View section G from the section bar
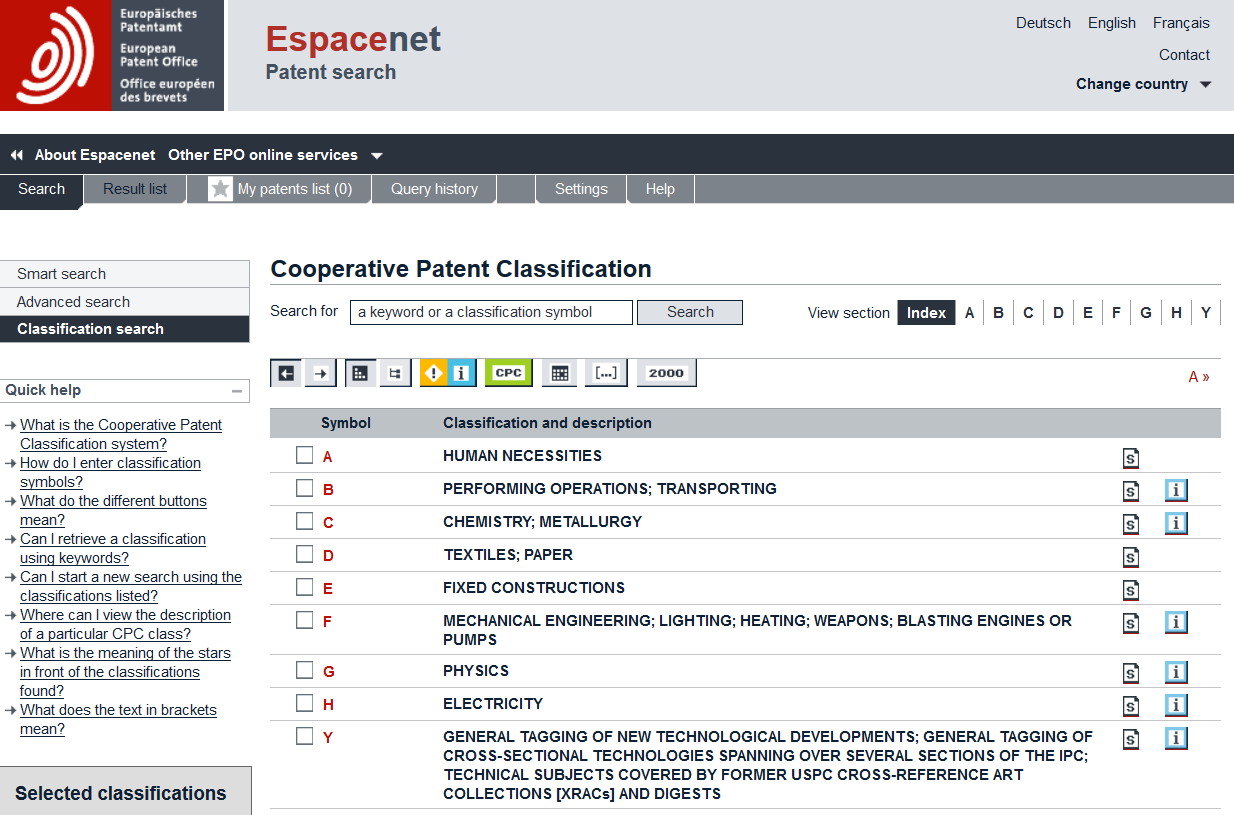The image size is (1234, 815). pos(1146,313)
